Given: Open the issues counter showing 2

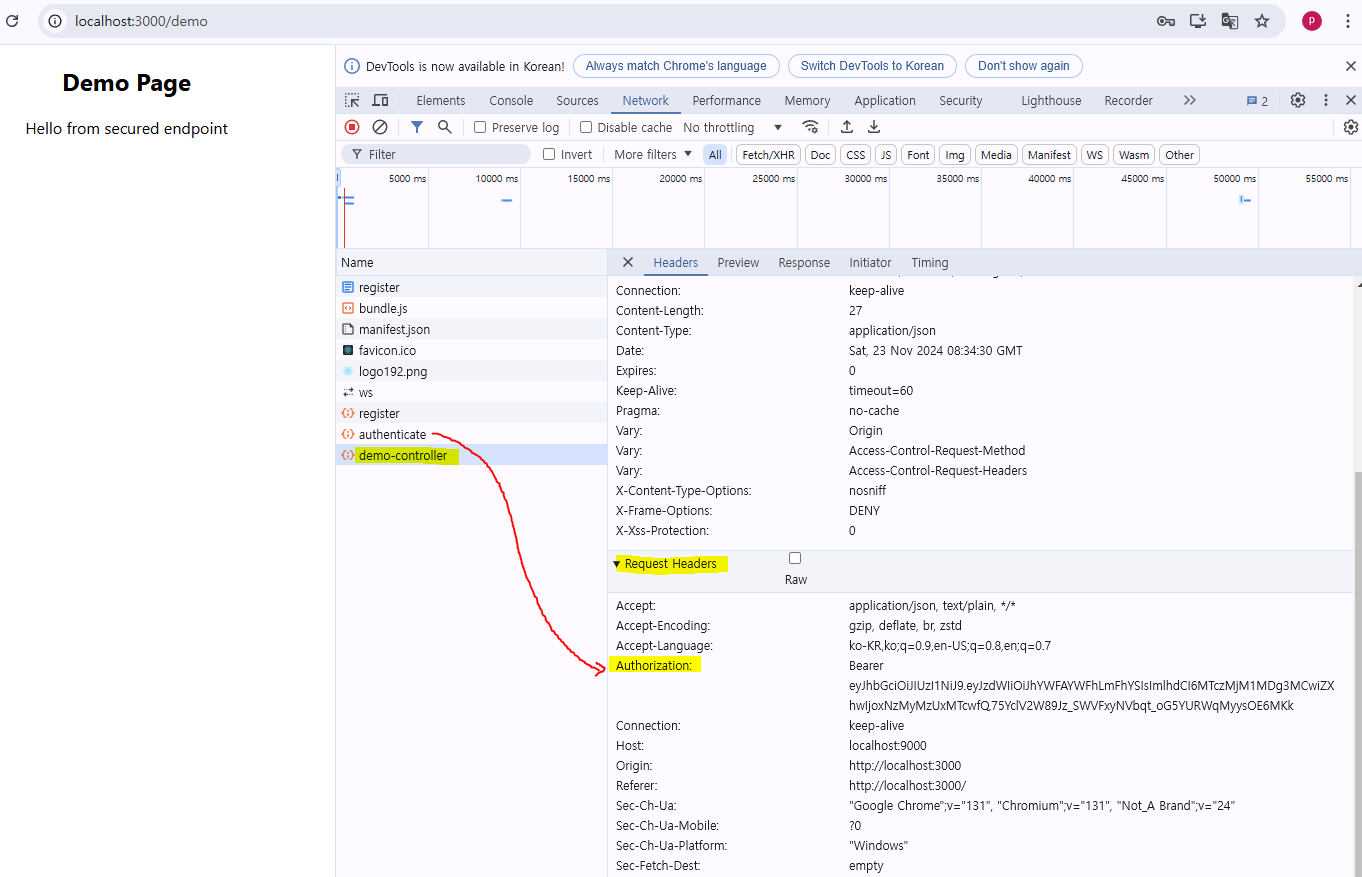Looking at the screenshot, I should coord(1257,101).
